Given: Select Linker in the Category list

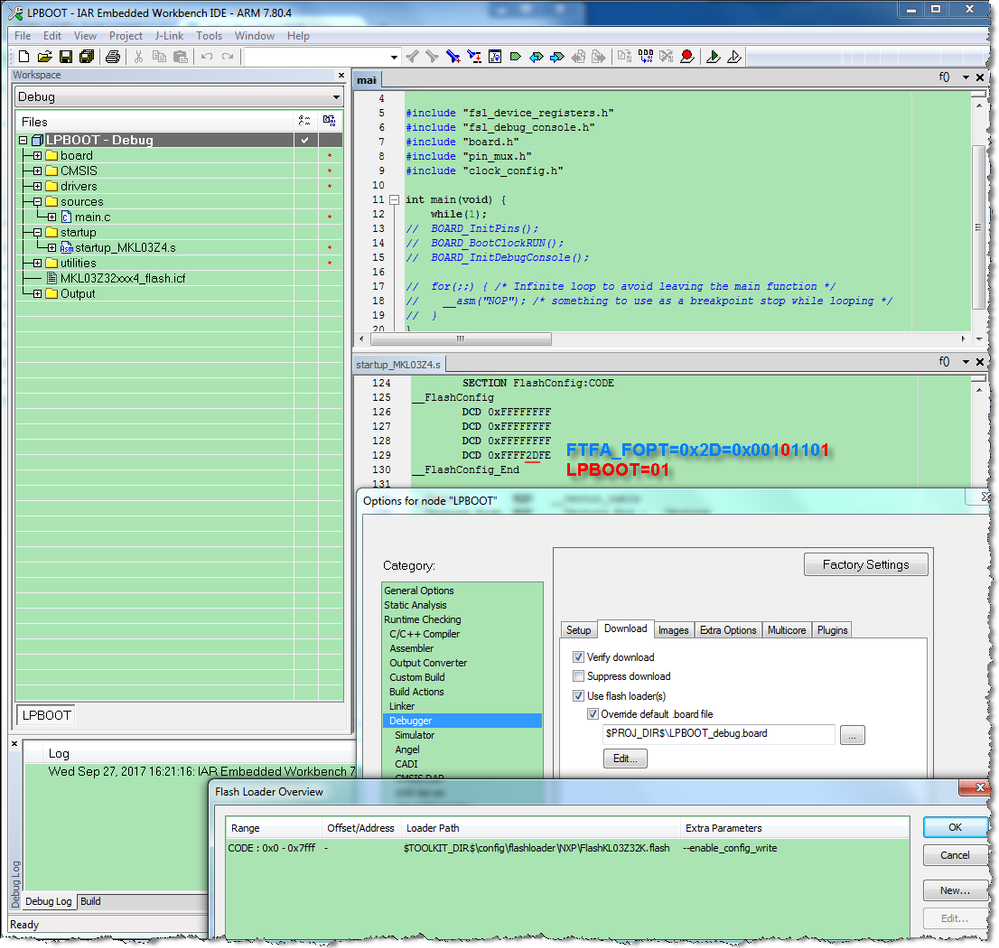Looking at the screenshot, I should (402, 706).
